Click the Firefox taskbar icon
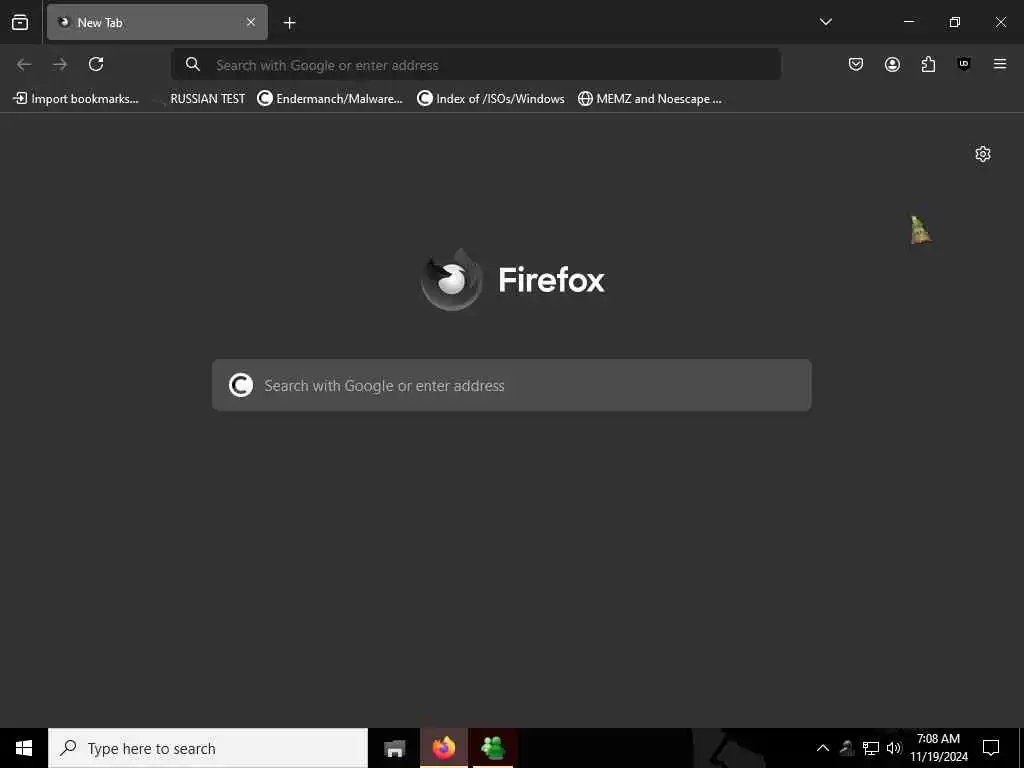 click(x=444, y=748)
